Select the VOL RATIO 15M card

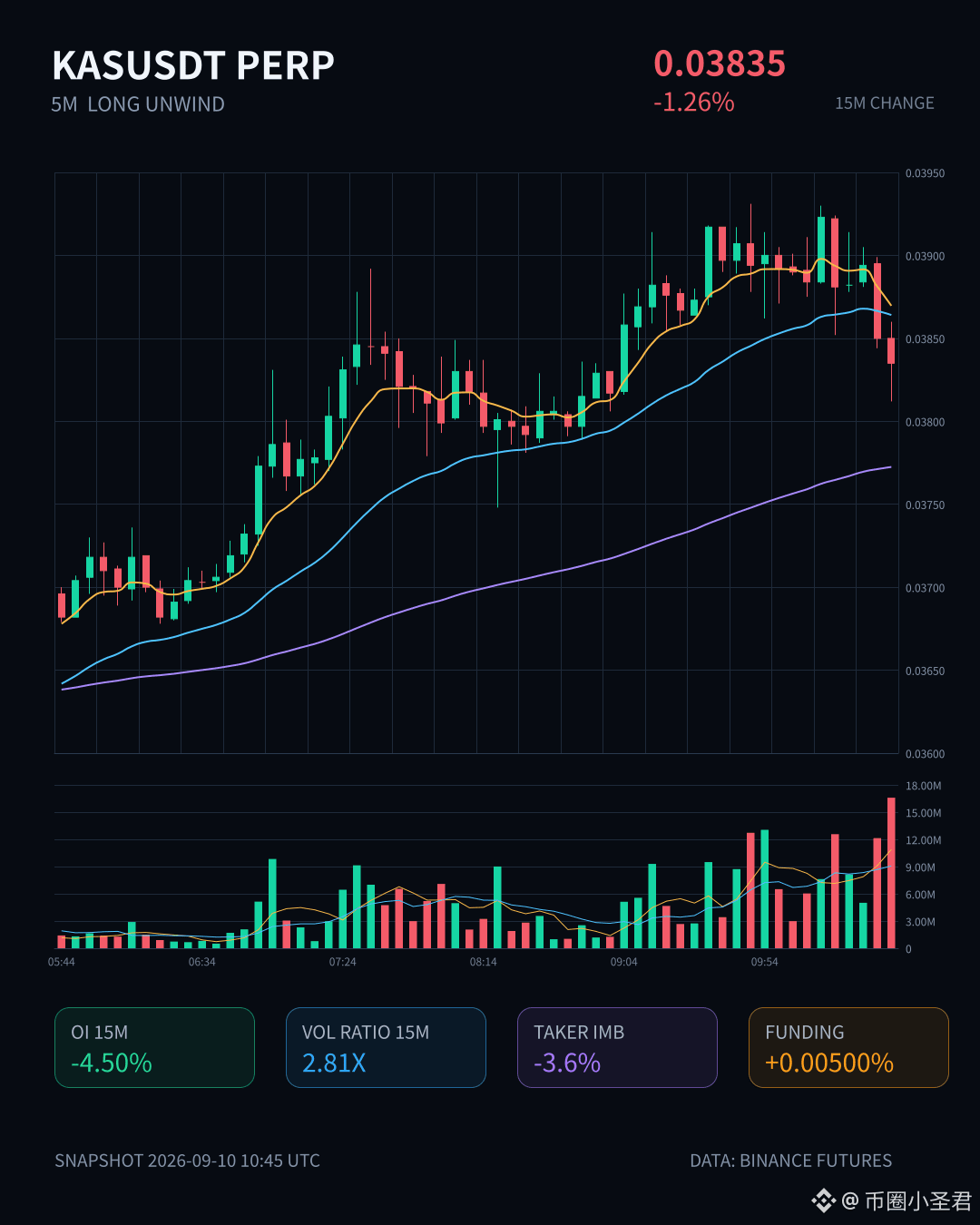(x=386, y=1047)
